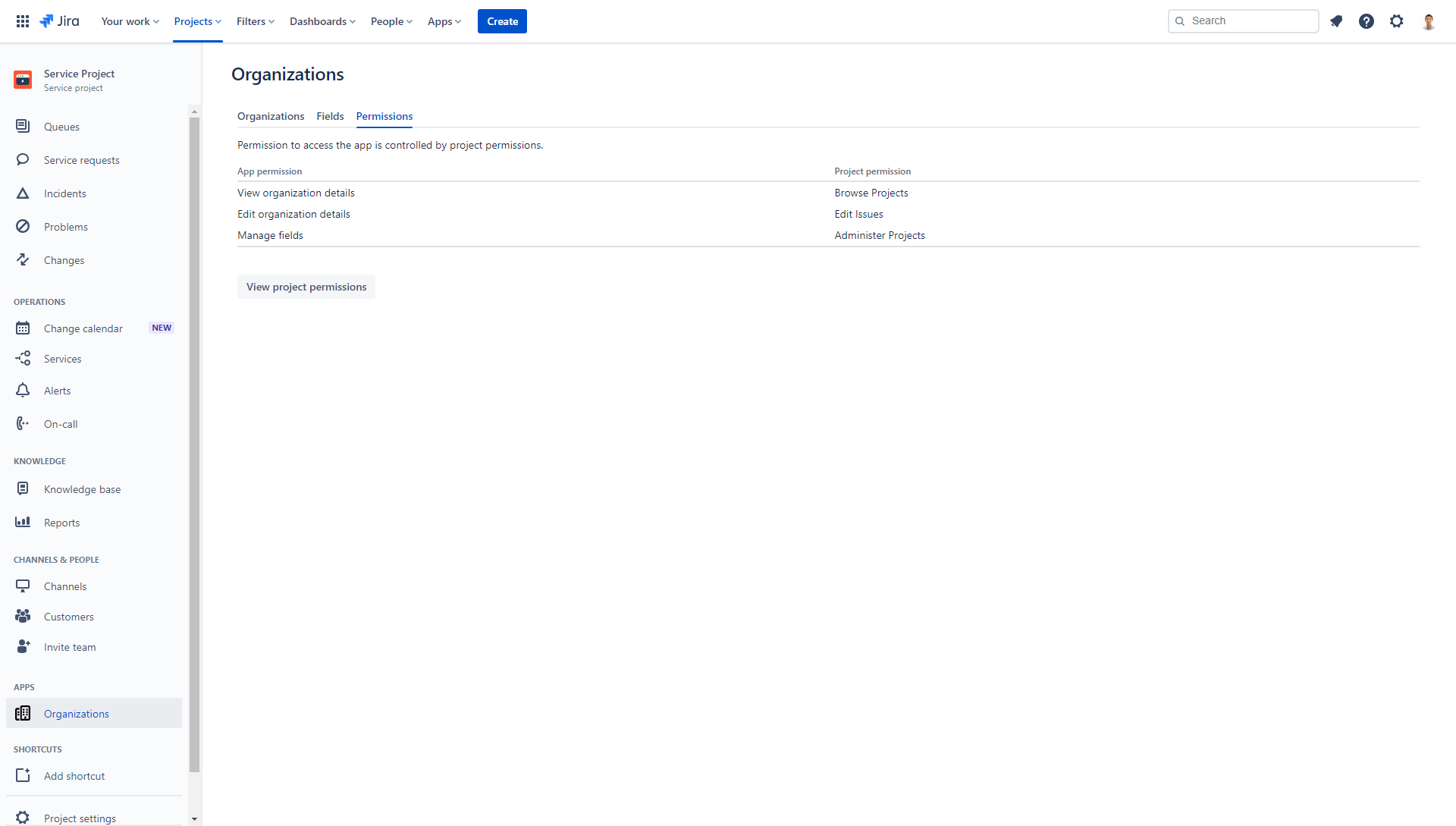Open Queues from the sidebar
1456x826 pixels.
click(61, 127)
